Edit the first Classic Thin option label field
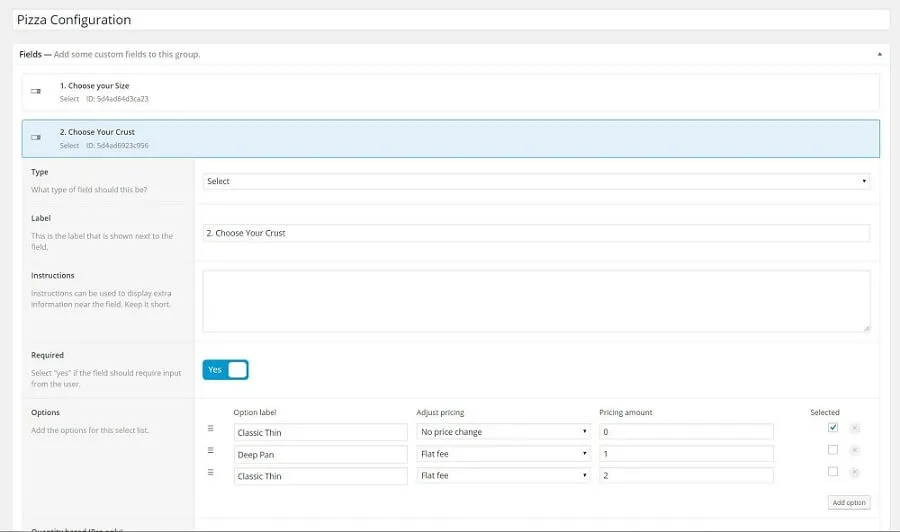The image size is (900, 532). 320,432
